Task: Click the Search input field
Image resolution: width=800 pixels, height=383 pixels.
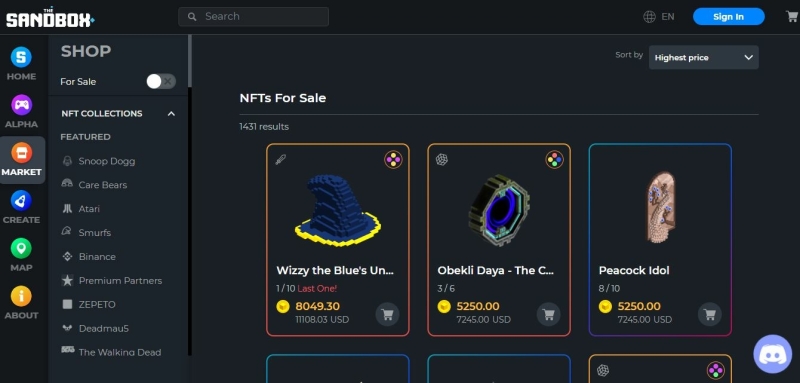Action: (x=254, y=16)
